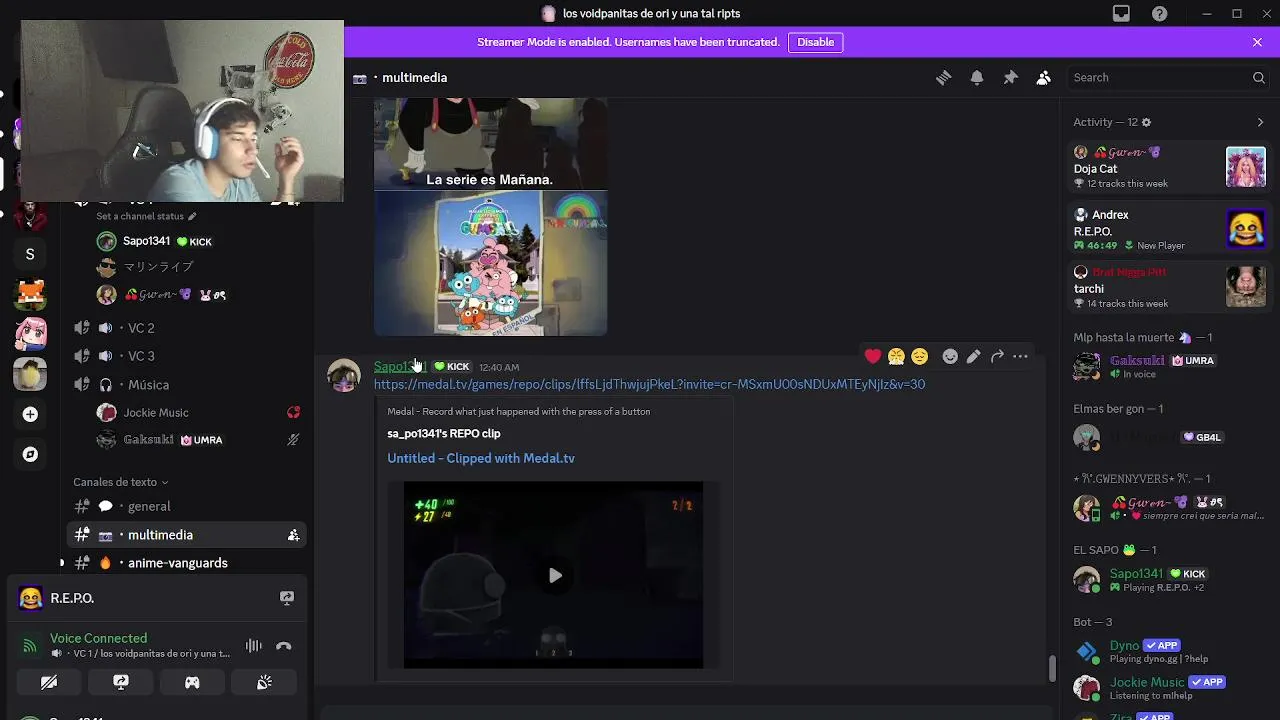The width and height of the screenshot is (1280, 720).
Task: Click the Search input field
Action: tap(1169, 78)
